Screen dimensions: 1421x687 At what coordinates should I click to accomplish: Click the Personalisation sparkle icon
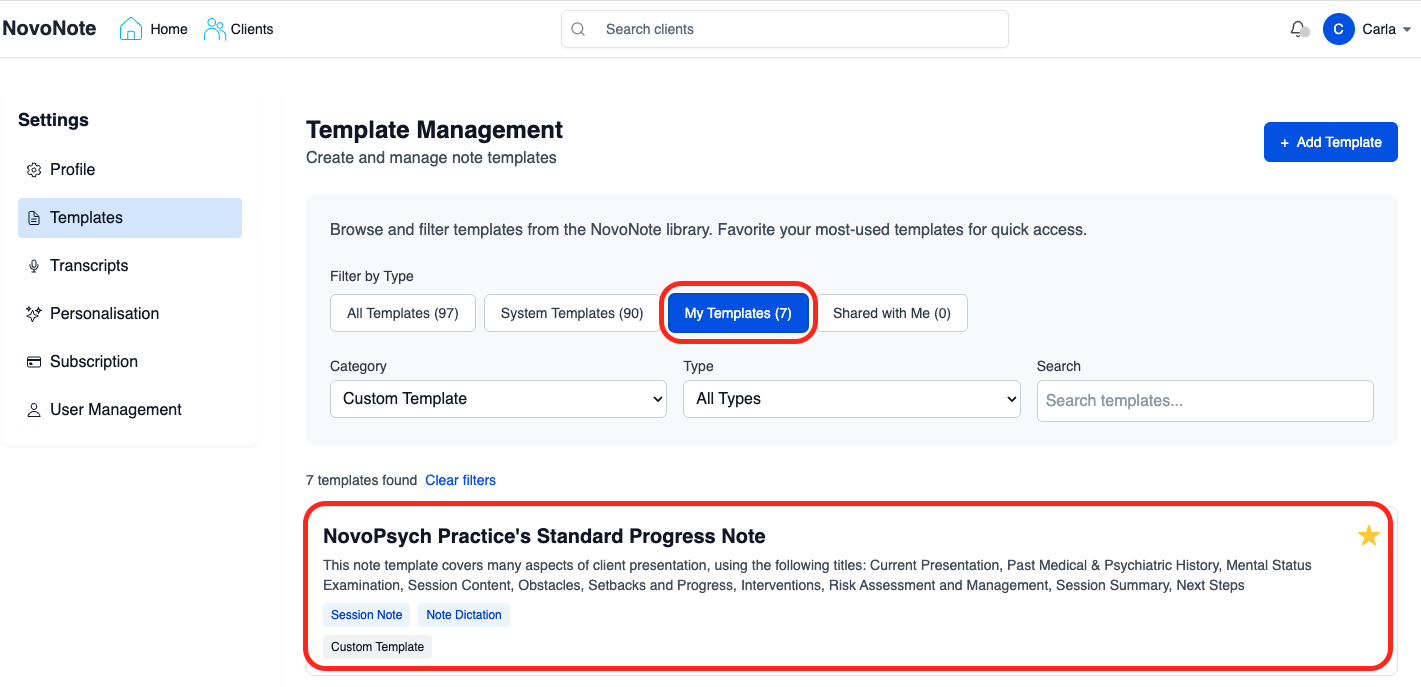click(34, 314)
